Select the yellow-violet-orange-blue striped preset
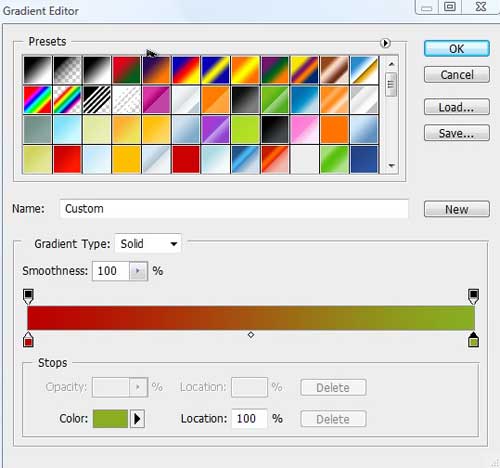 pos(304,70)
